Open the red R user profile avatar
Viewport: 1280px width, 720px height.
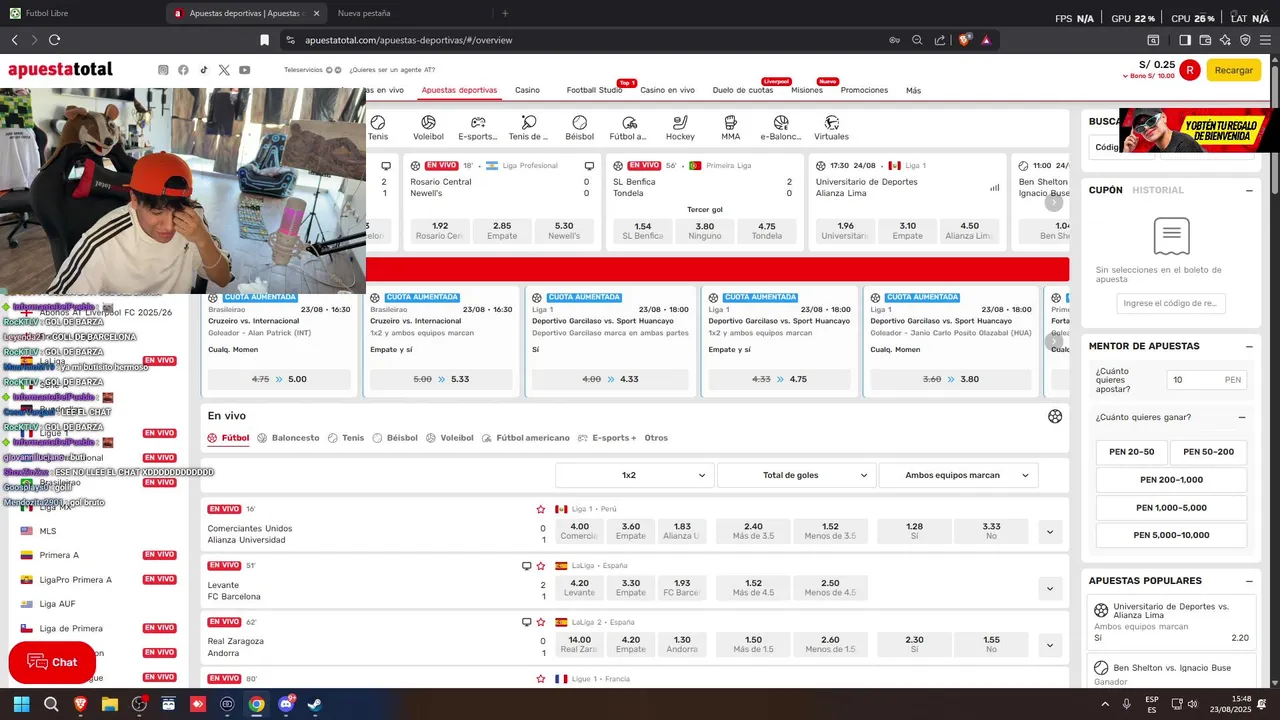click(x=1189, y=70)
